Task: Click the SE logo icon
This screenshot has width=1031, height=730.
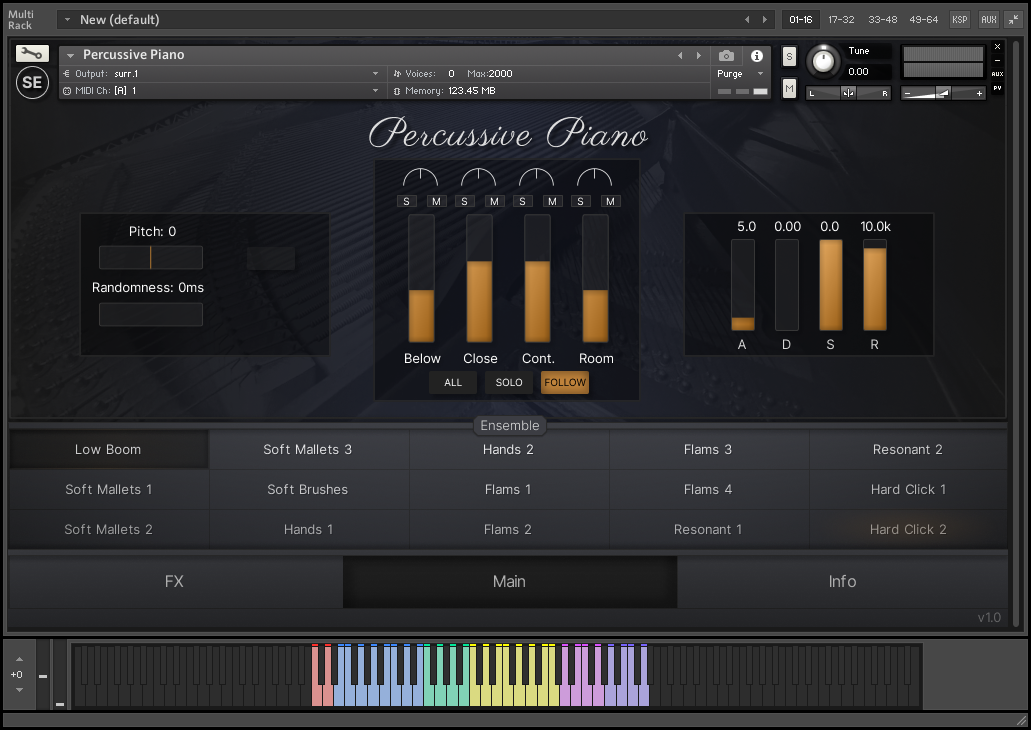Action: click(x=32, y=83)
